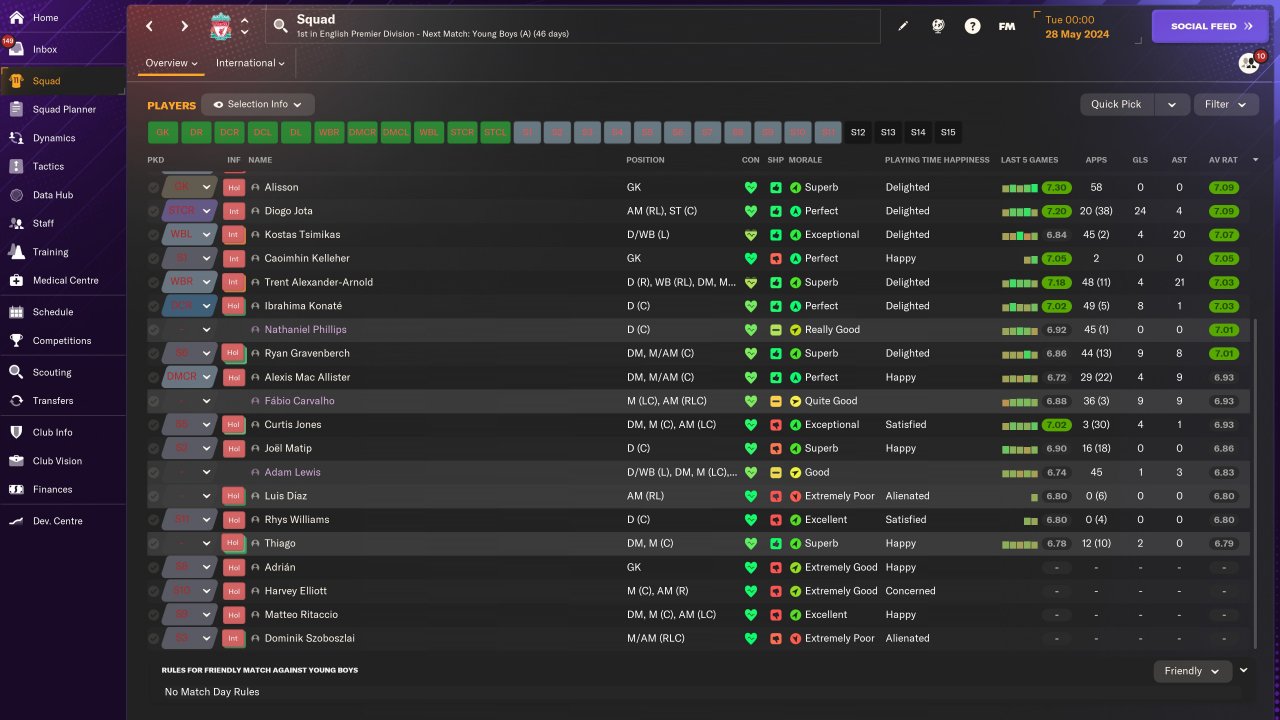Tick the selection circle for Fábio Carvalho

[154, 401]
